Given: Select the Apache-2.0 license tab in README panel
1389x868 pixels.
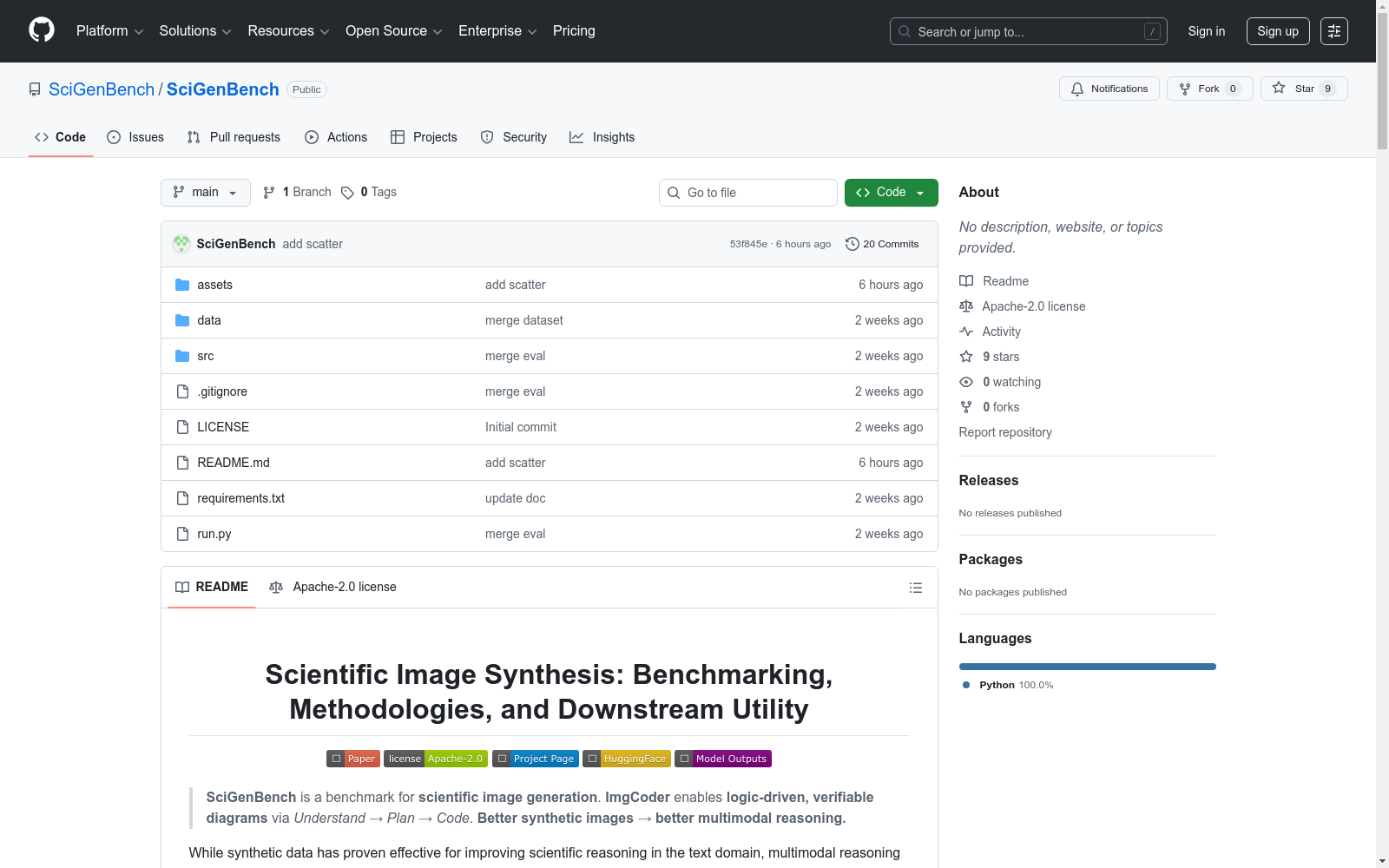Looking at the screenshot, I should 333,588.
